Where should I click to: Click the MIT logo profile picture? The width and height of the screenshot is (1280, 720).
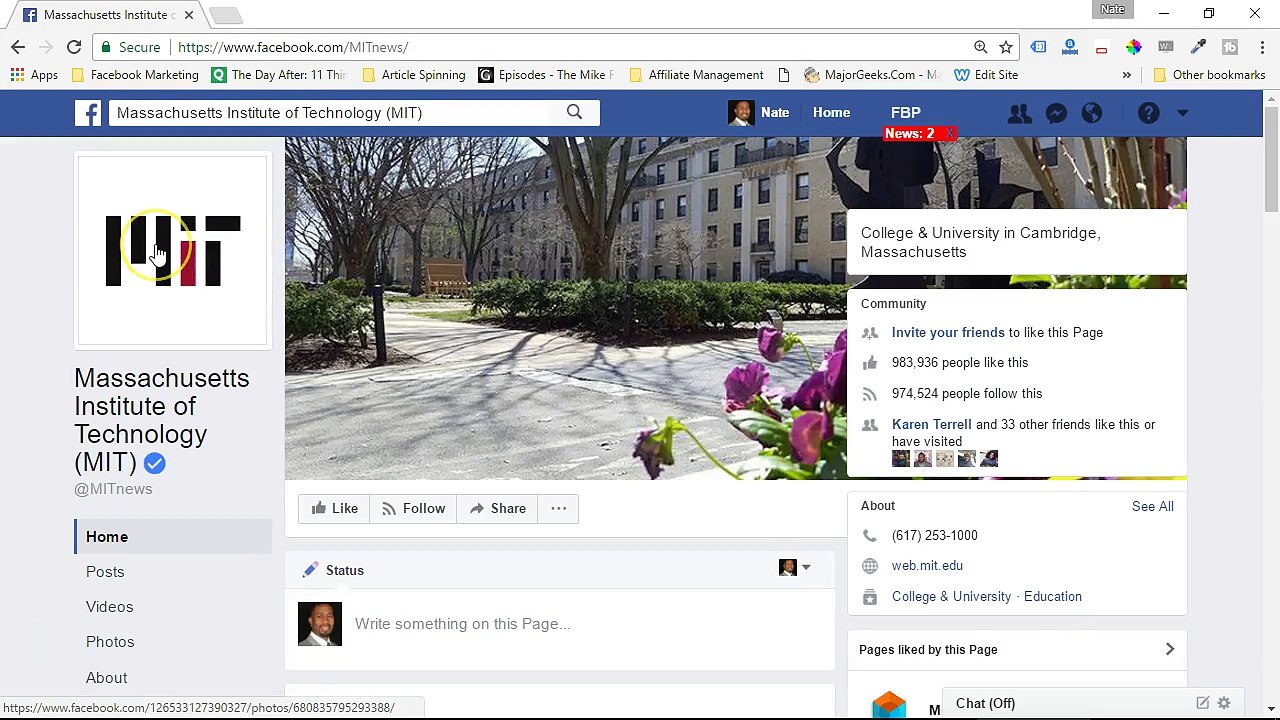point(173,250)
